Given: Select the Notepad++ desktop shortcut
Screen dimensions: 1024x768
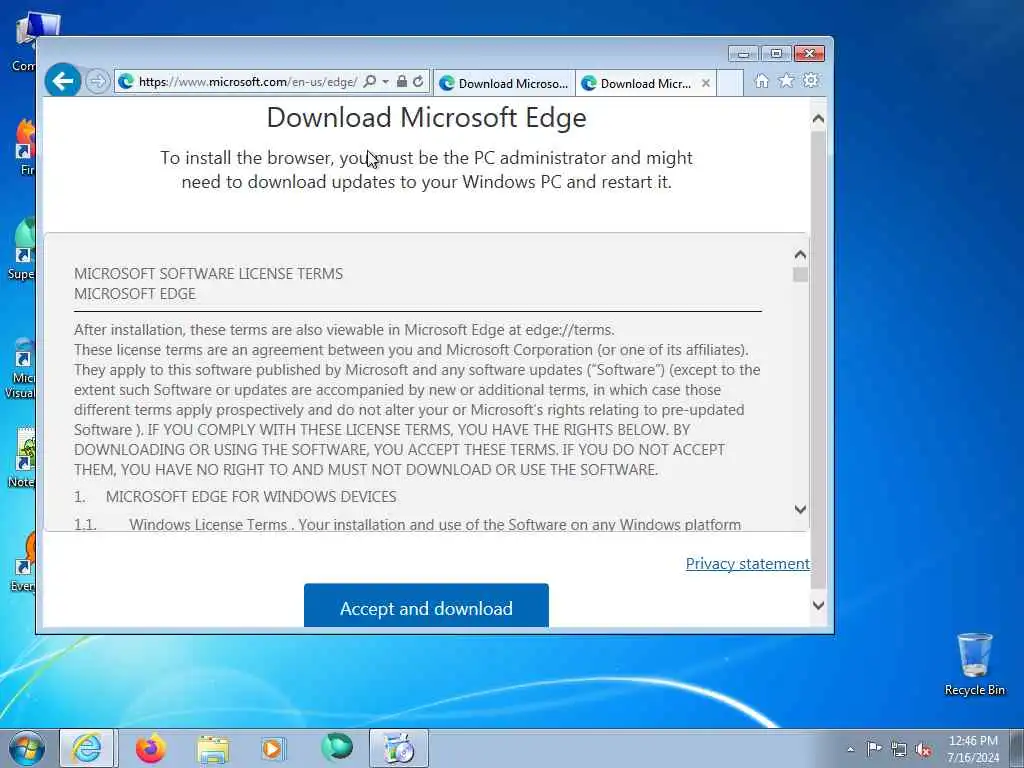Looking at the screenshot, I should tap(23, 457).
